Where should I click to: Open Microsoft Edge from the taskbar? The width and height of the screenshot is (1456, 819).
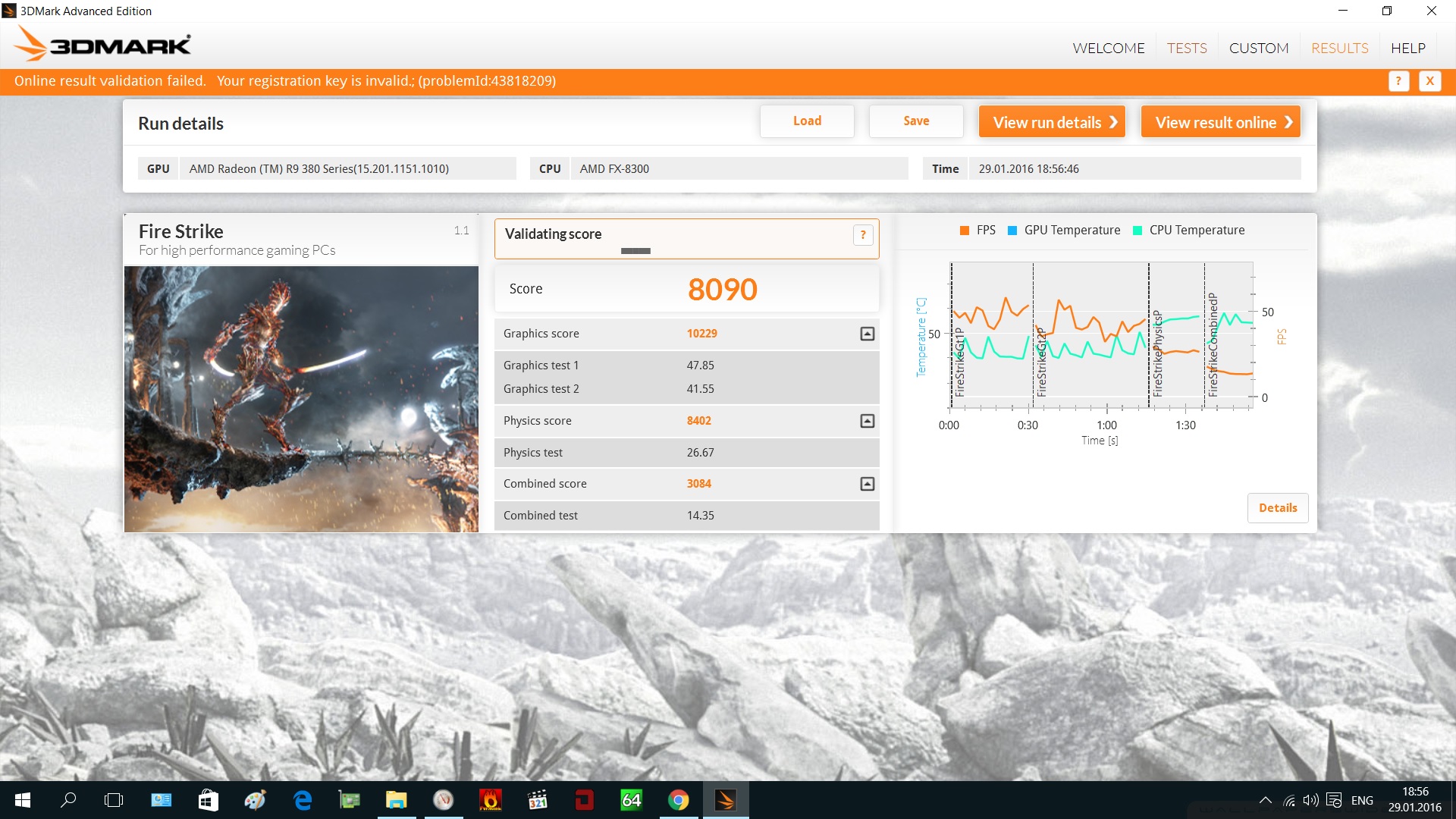coord(303,800)
